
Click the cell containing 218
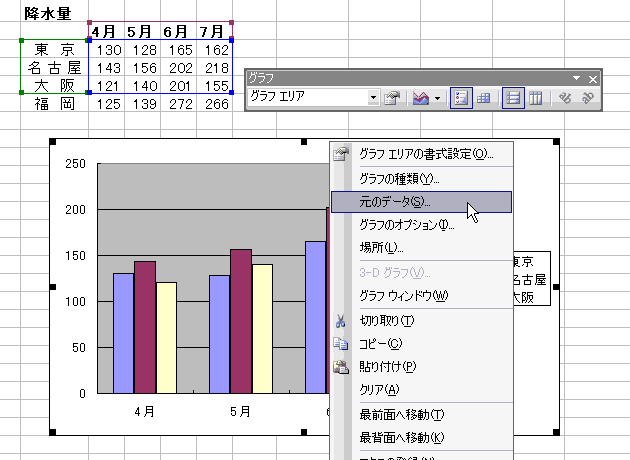coord(215,68)
